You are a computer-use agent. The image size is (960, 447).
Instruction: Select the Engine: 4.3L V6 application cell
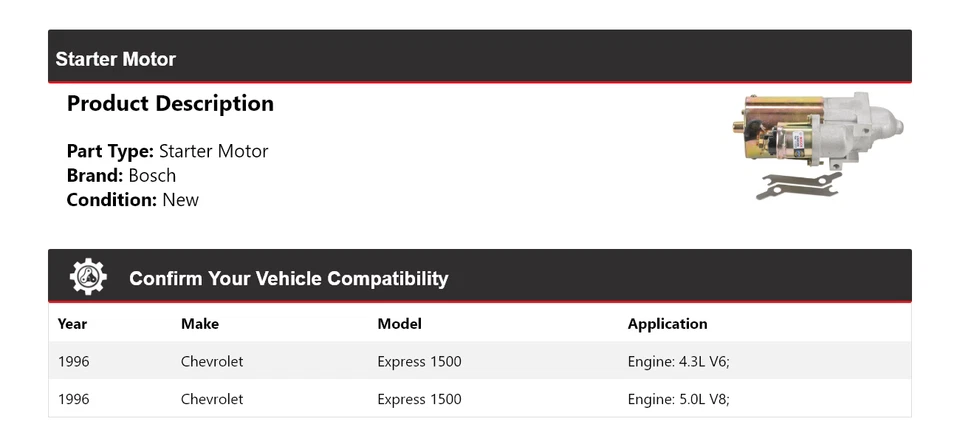(678, 361)
